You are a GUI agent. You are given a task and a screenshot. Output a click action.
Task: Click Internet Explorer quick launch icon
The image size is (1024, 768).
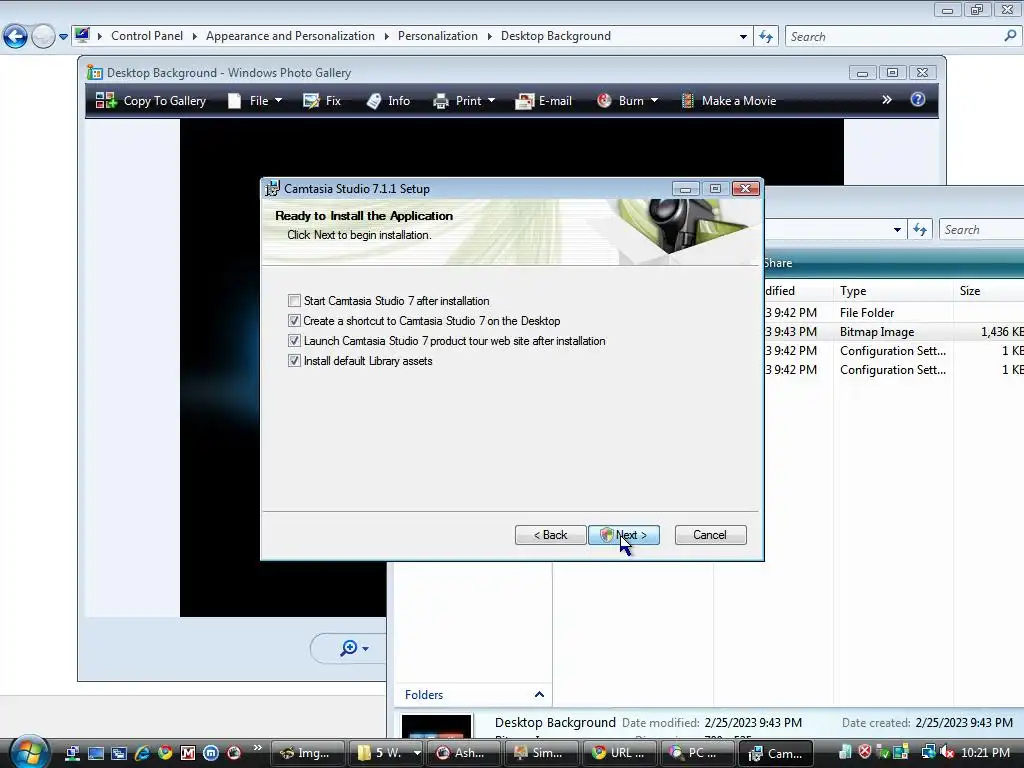(142, 753)
